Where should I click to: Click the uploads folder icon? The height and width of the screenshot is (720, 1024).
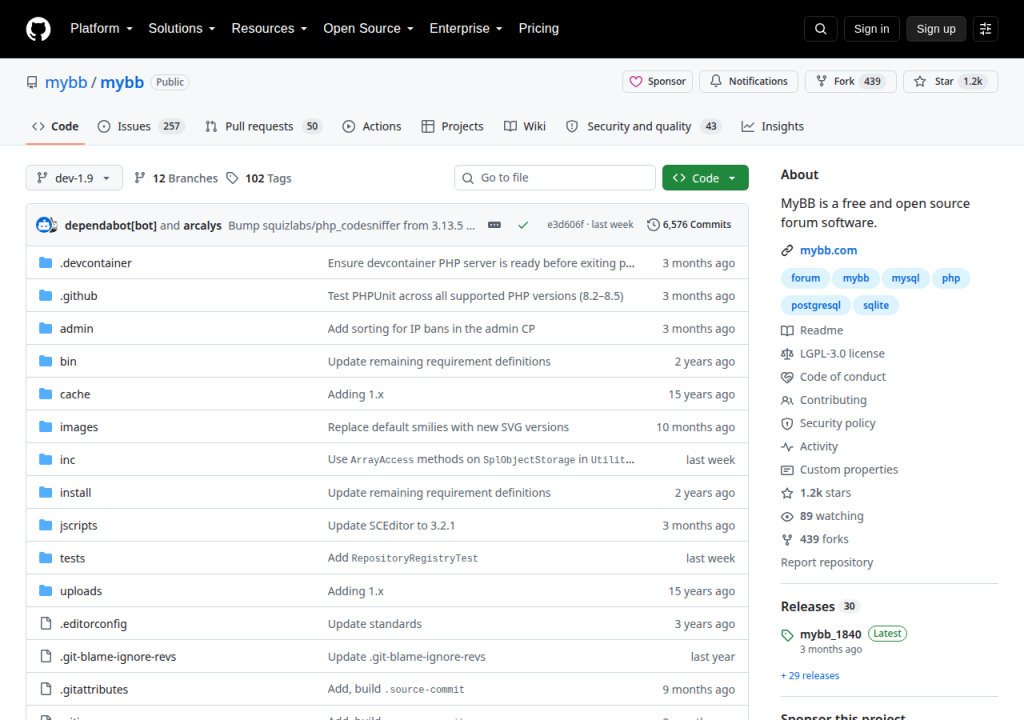46,591
